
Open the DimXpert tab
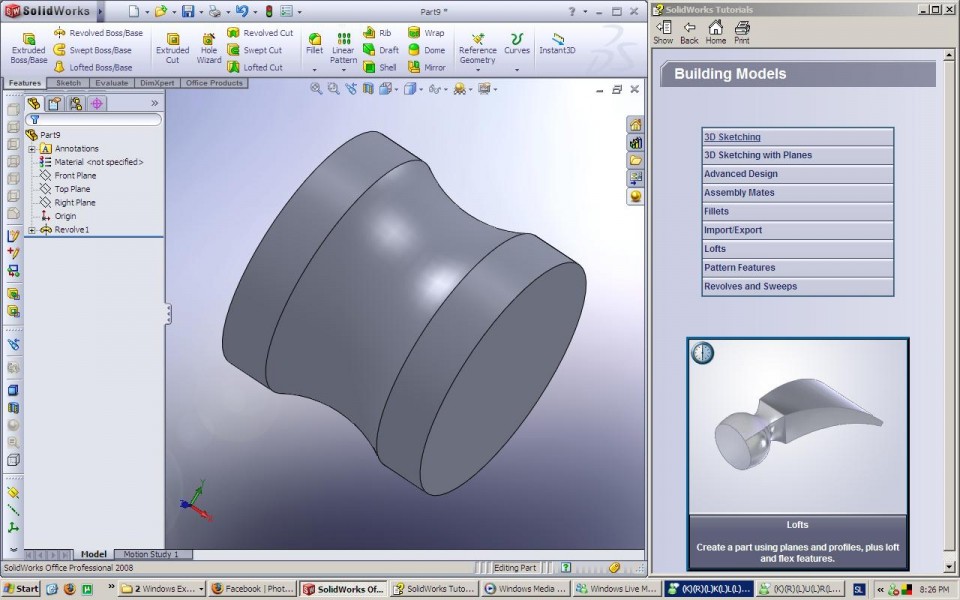[x=157, y=83]
